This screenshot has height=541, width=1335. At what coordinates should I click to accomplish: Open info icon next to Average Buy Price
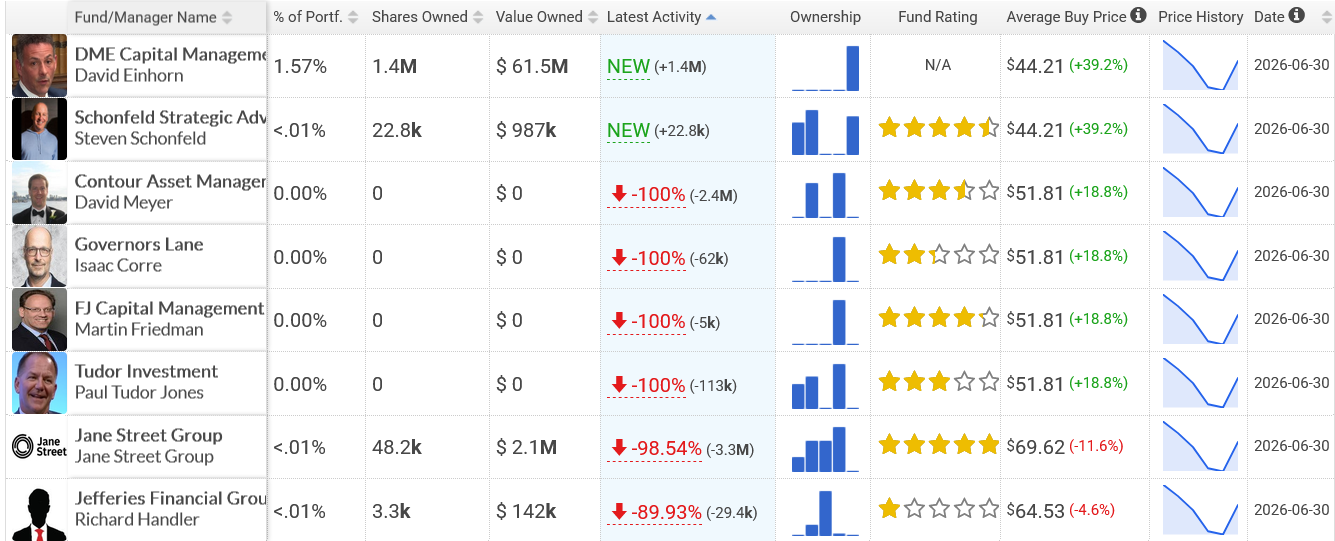tap(1138, 16)
